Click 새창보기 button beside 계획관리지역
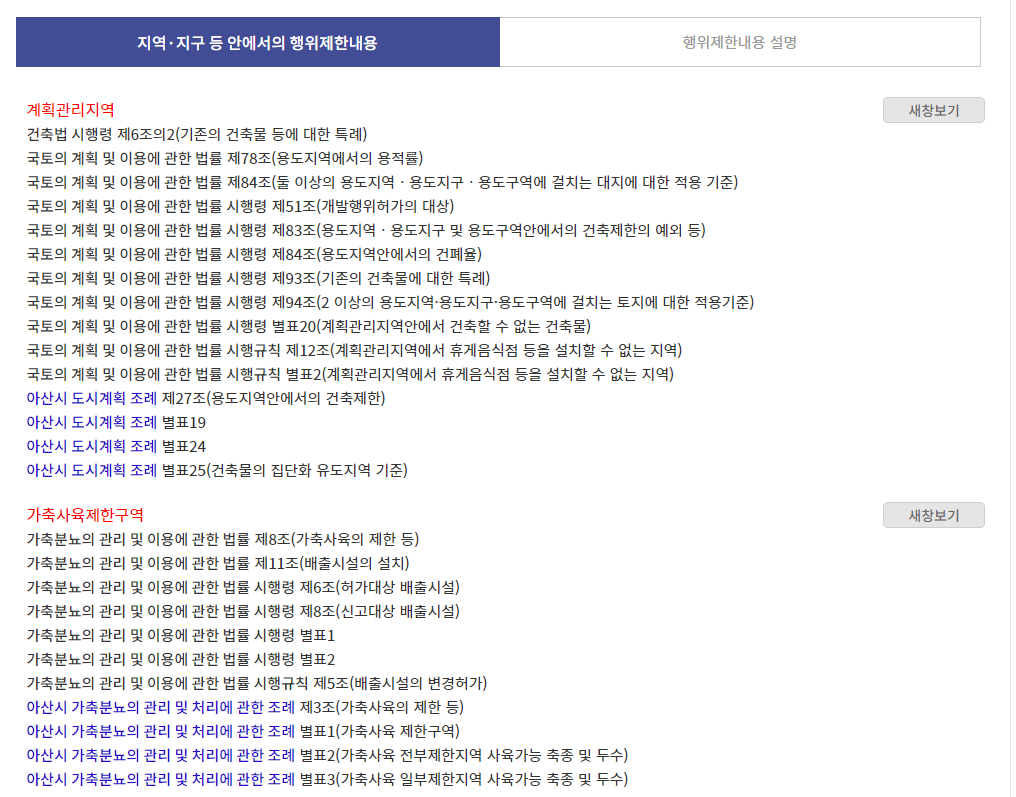 point(933,110)
